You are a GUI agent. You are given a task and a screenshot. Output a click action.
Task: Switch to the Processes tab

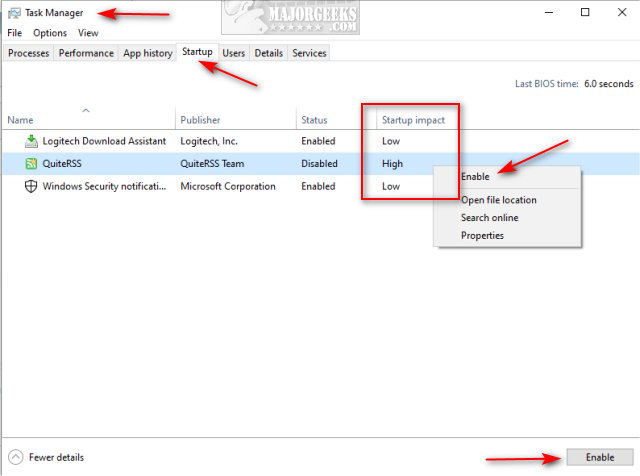(x=29, y=53)
